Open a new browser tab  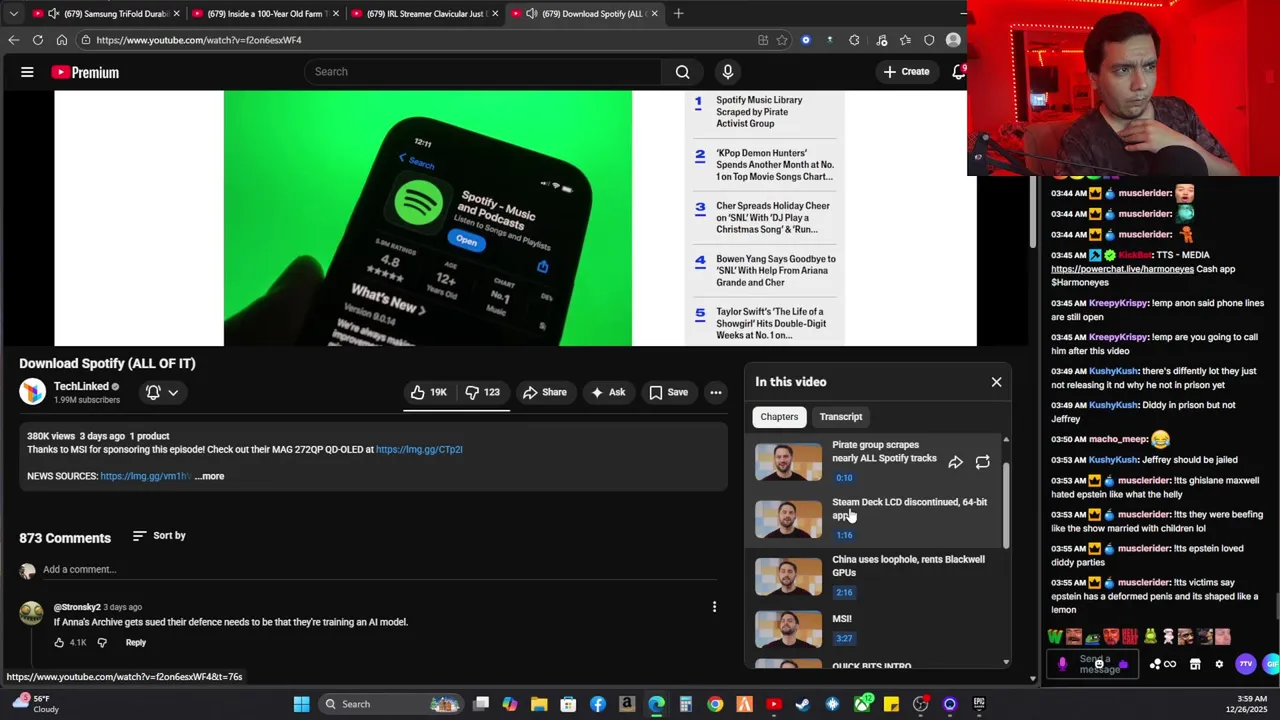coord(678,14)
